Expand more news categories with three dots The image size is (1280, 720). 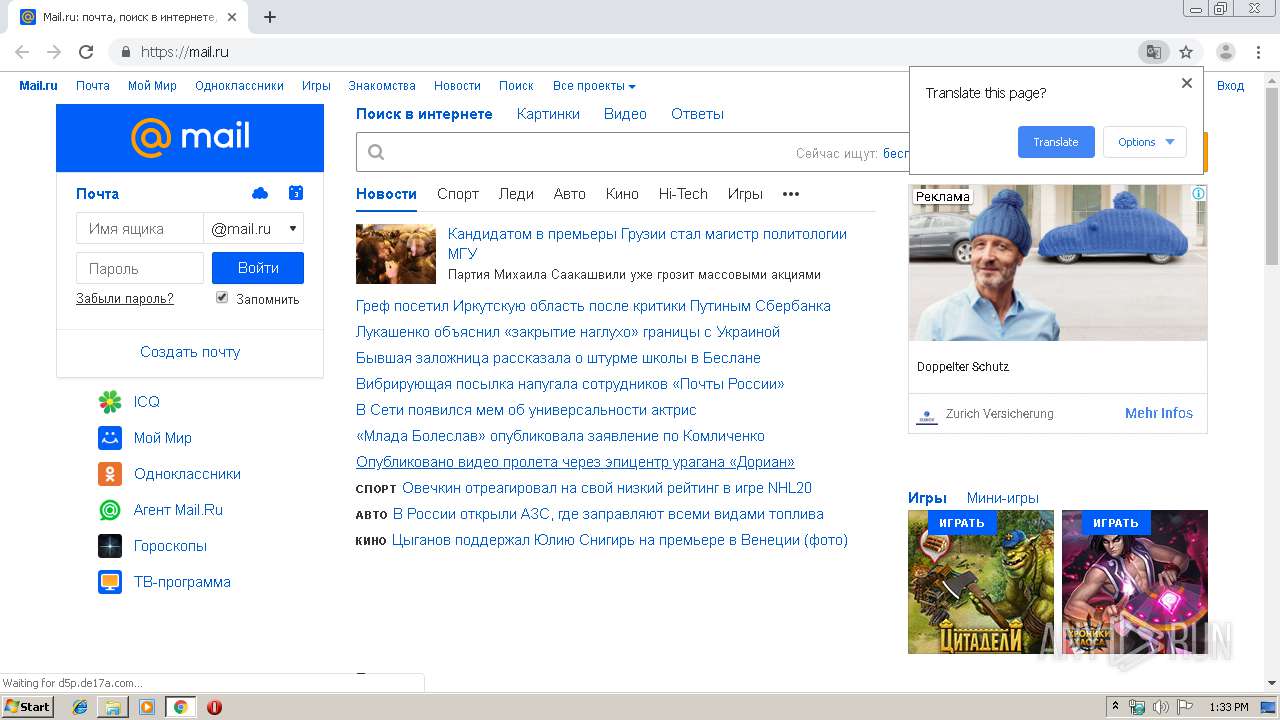click(791, 194)
